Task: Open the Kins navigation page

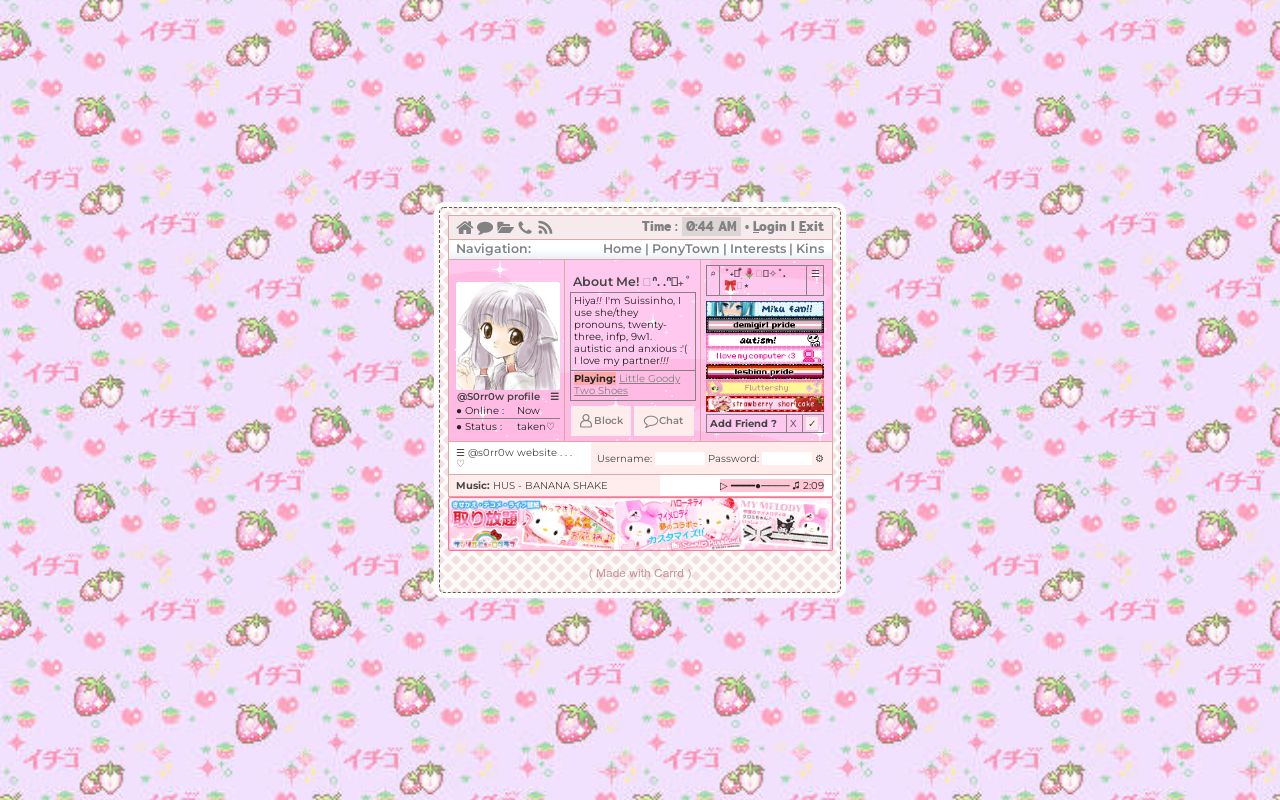Action: [810, 249]
